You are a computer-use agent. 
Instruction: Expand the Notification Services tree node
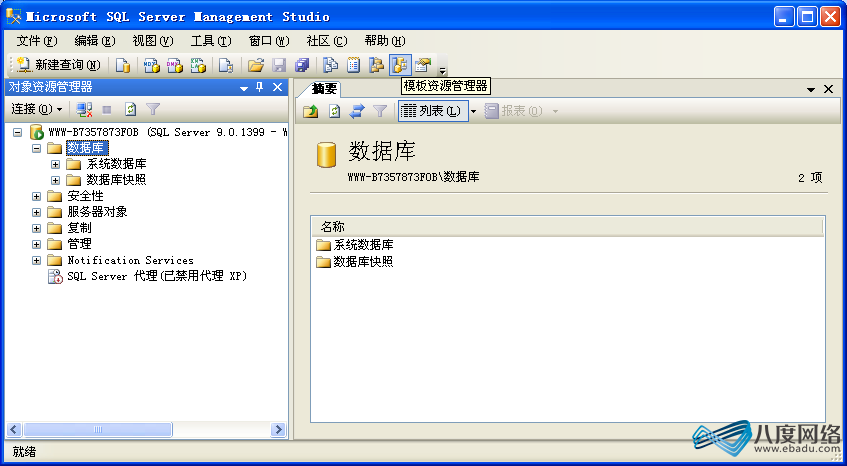[36, 260]
